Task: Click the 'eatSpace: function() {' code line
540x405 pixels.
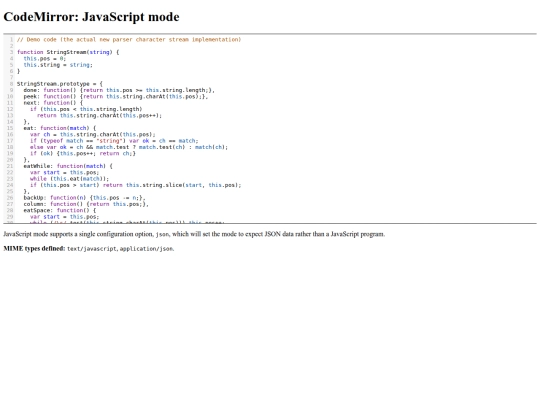Action: pos(60,210)
